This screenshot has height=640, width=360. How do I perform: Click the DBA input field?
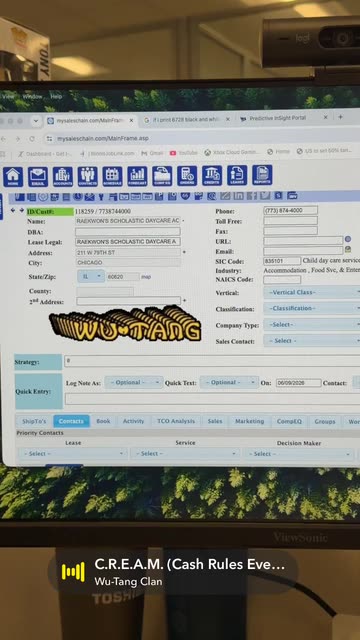click(128, 231)
